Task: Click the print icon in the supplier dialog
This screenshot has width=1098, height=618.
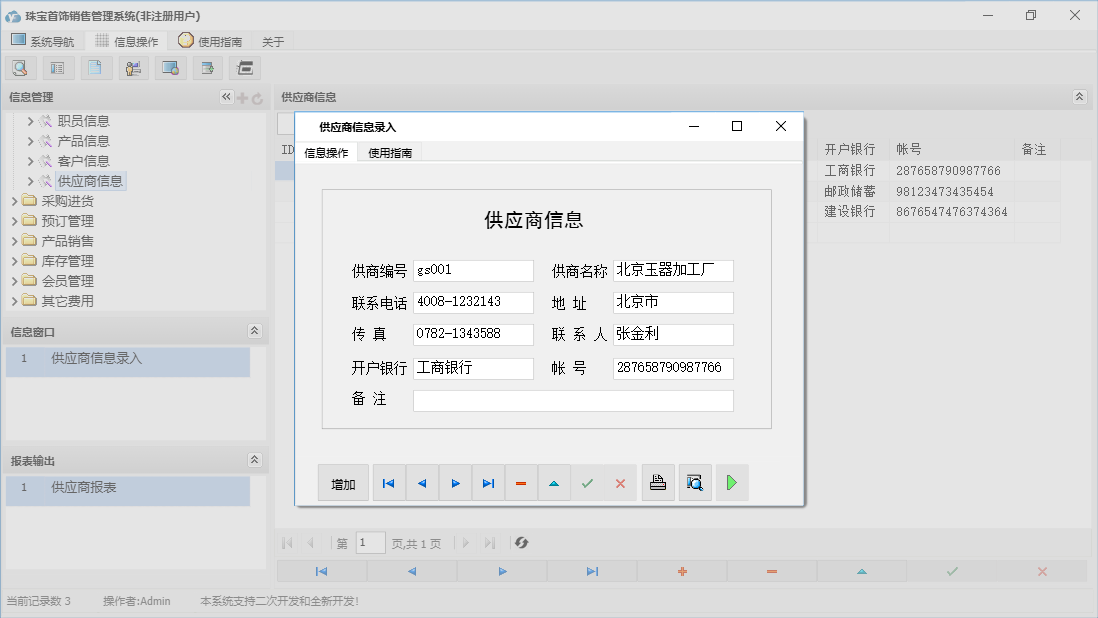Action: click(658, 483)
